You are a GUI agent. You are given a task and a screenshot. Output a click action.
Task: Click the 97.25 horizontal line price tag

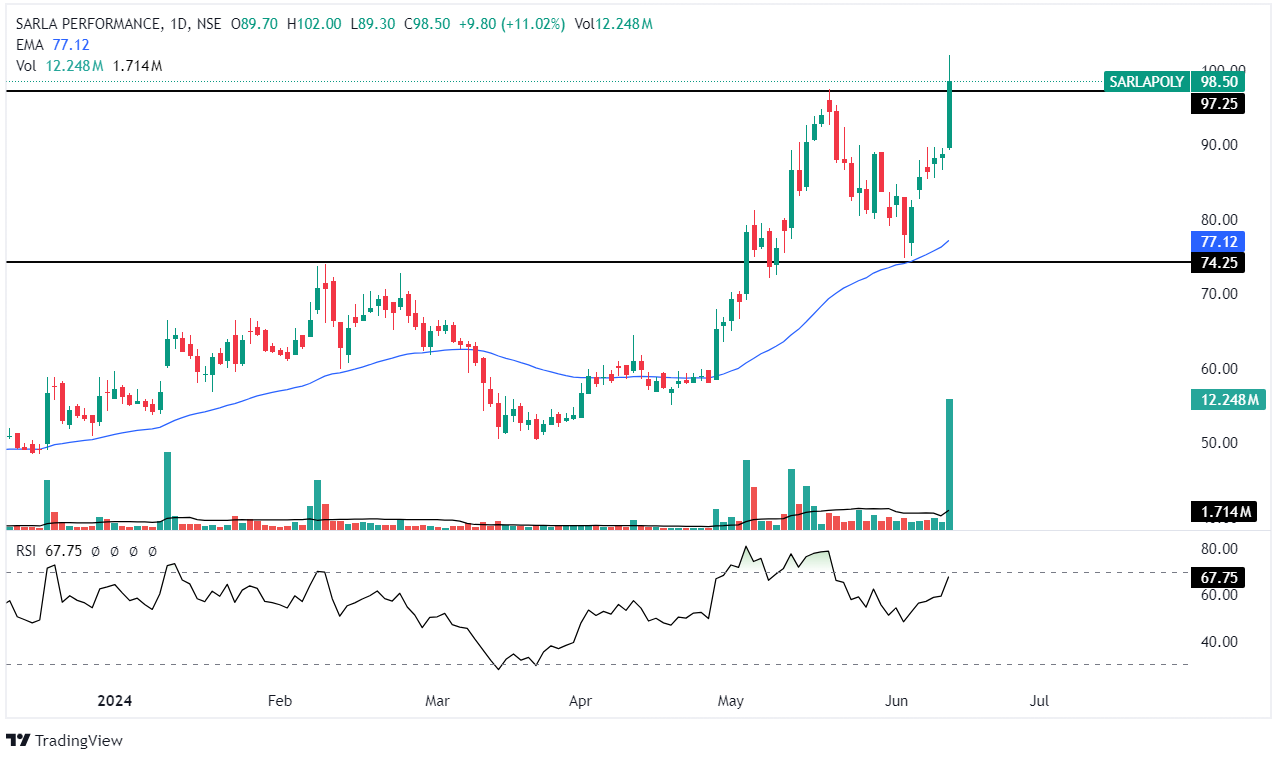1218,104
